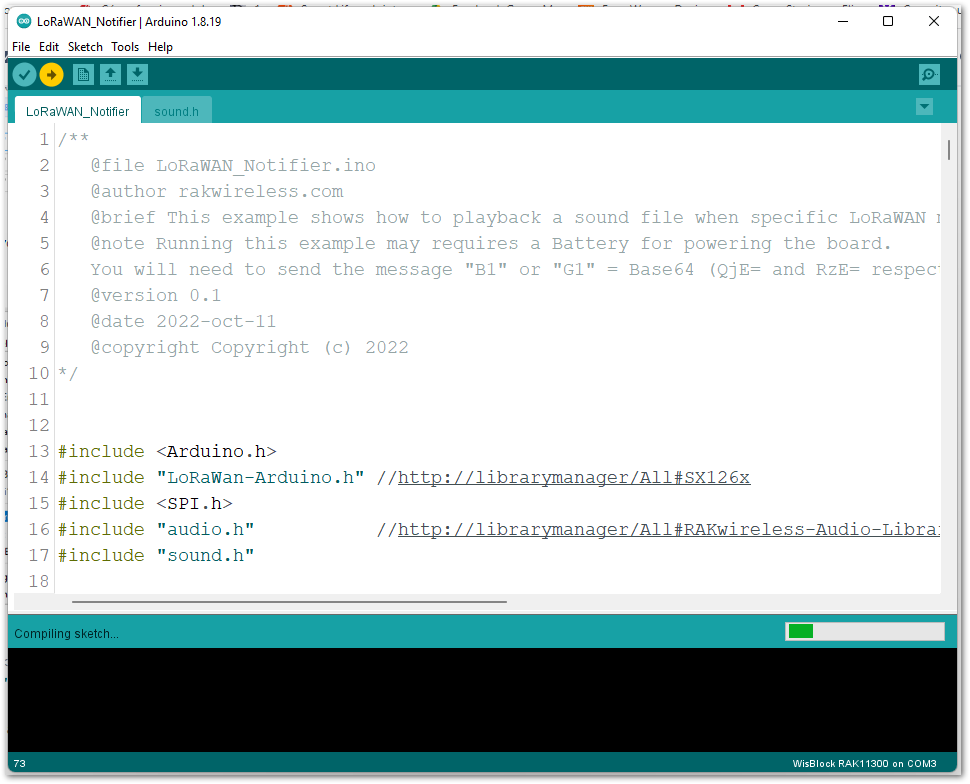Screen dimensions: 970x784
Task: Click the '@file LoRaWAN_Notifier.ino' comment
Action: click(233, 166)
